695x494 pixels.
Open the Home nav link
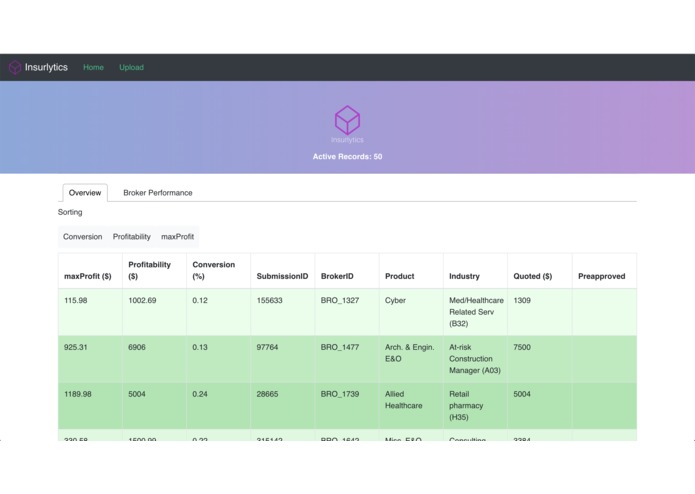[93, 67]
